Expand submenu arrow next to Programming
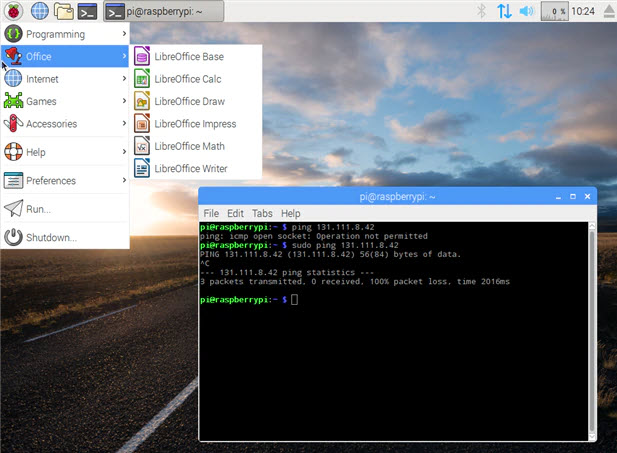 (x=124, y=34)
